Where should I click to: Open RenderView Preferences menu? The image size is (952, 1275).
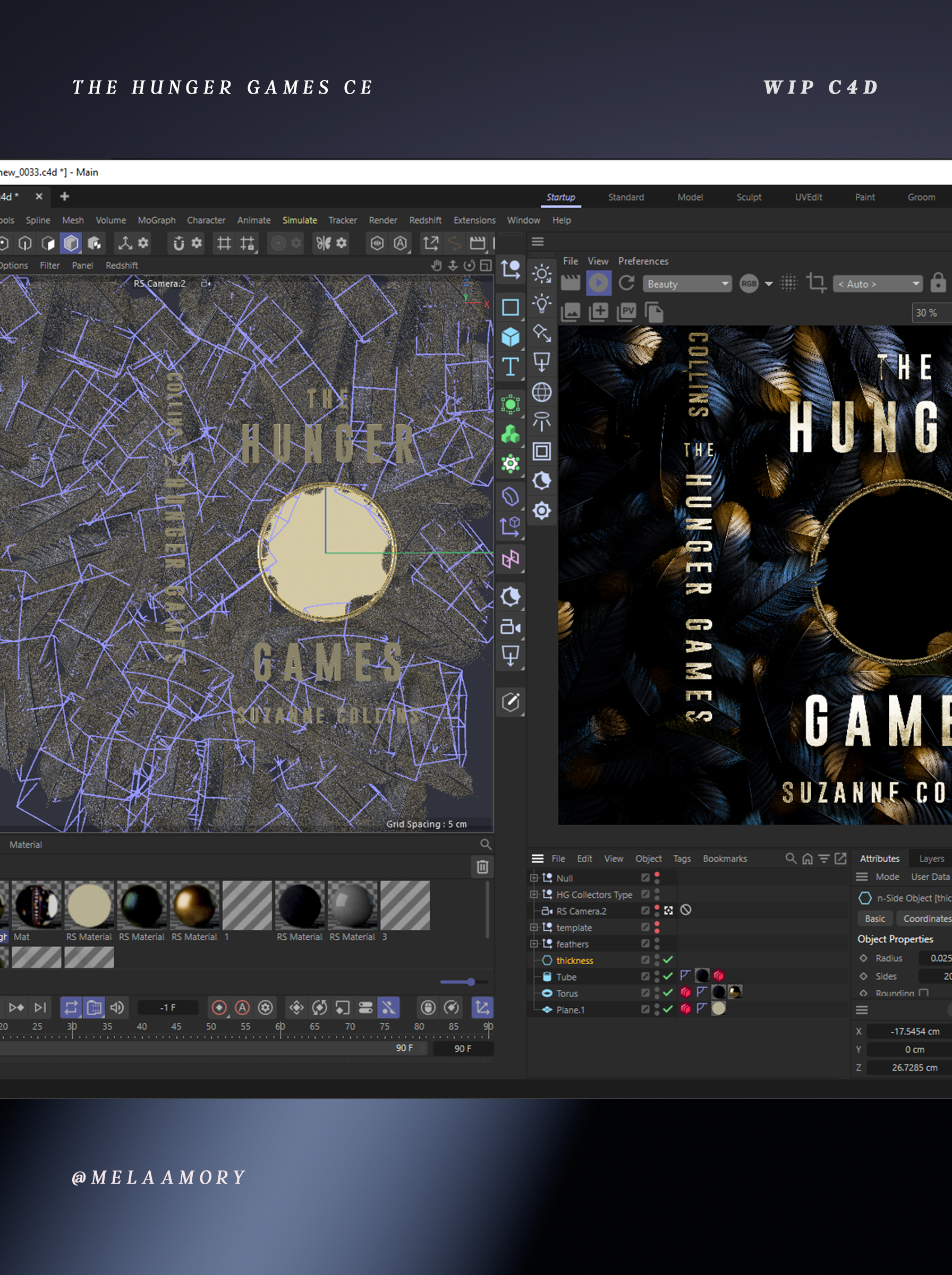(643, 261)
